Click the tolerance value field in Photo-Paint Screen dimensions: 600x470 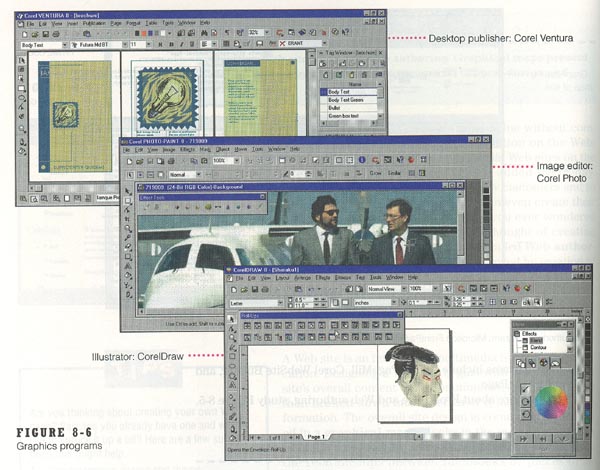click(x=297, y=174)
